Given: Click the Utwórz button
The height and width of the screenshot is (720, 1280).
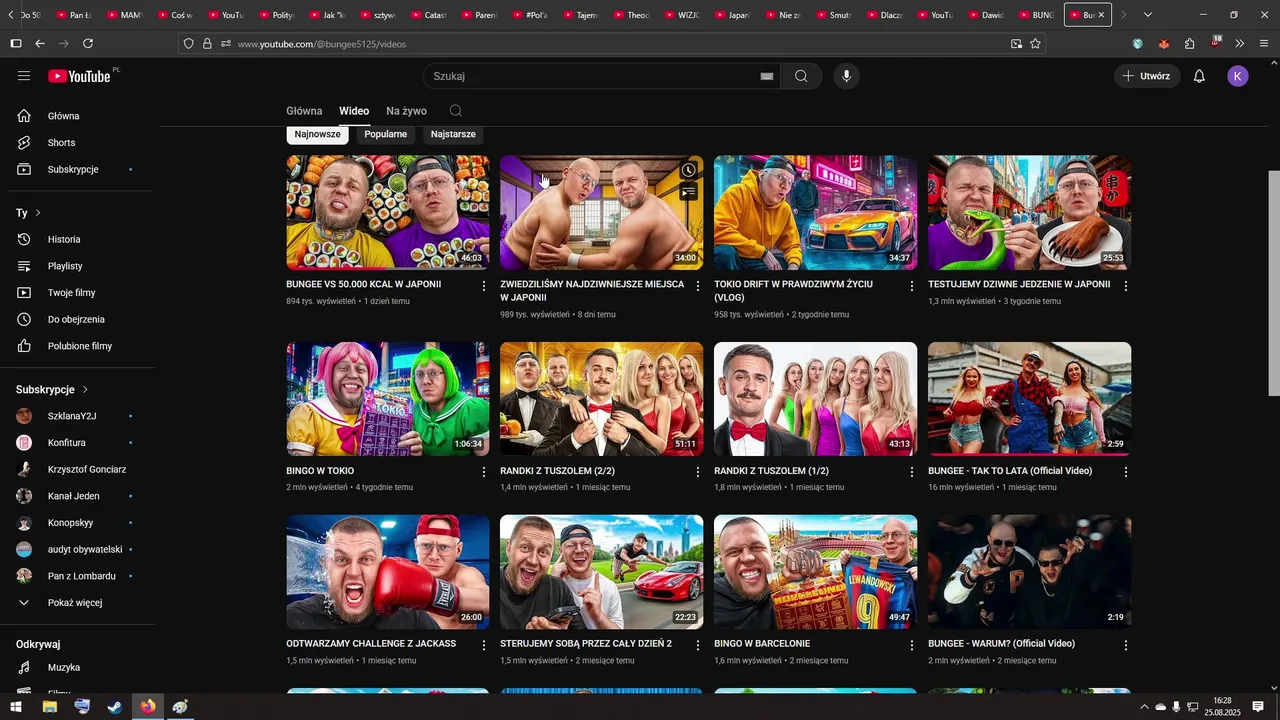Looking at the screenshot, I should coord(1146,76).
